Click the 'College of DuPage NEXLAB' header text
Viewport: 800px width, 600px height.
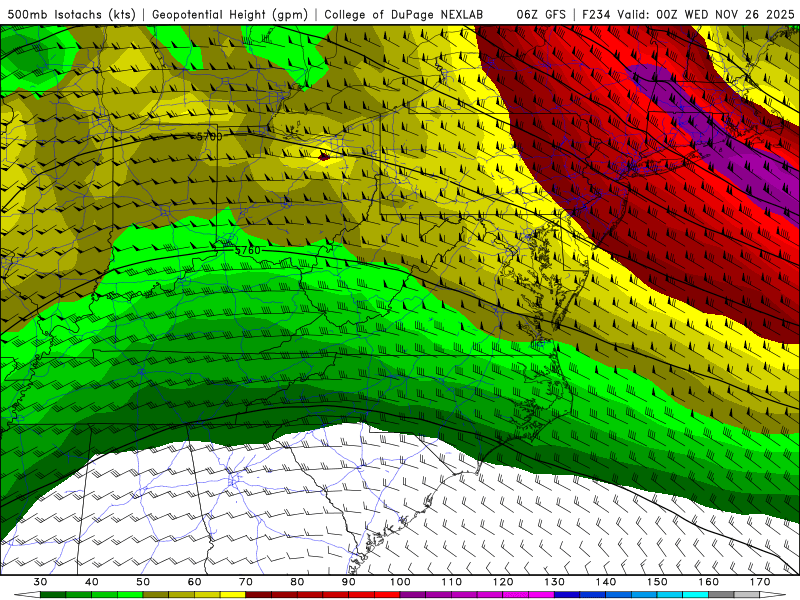pyautogui.click(x=404, y=15)
